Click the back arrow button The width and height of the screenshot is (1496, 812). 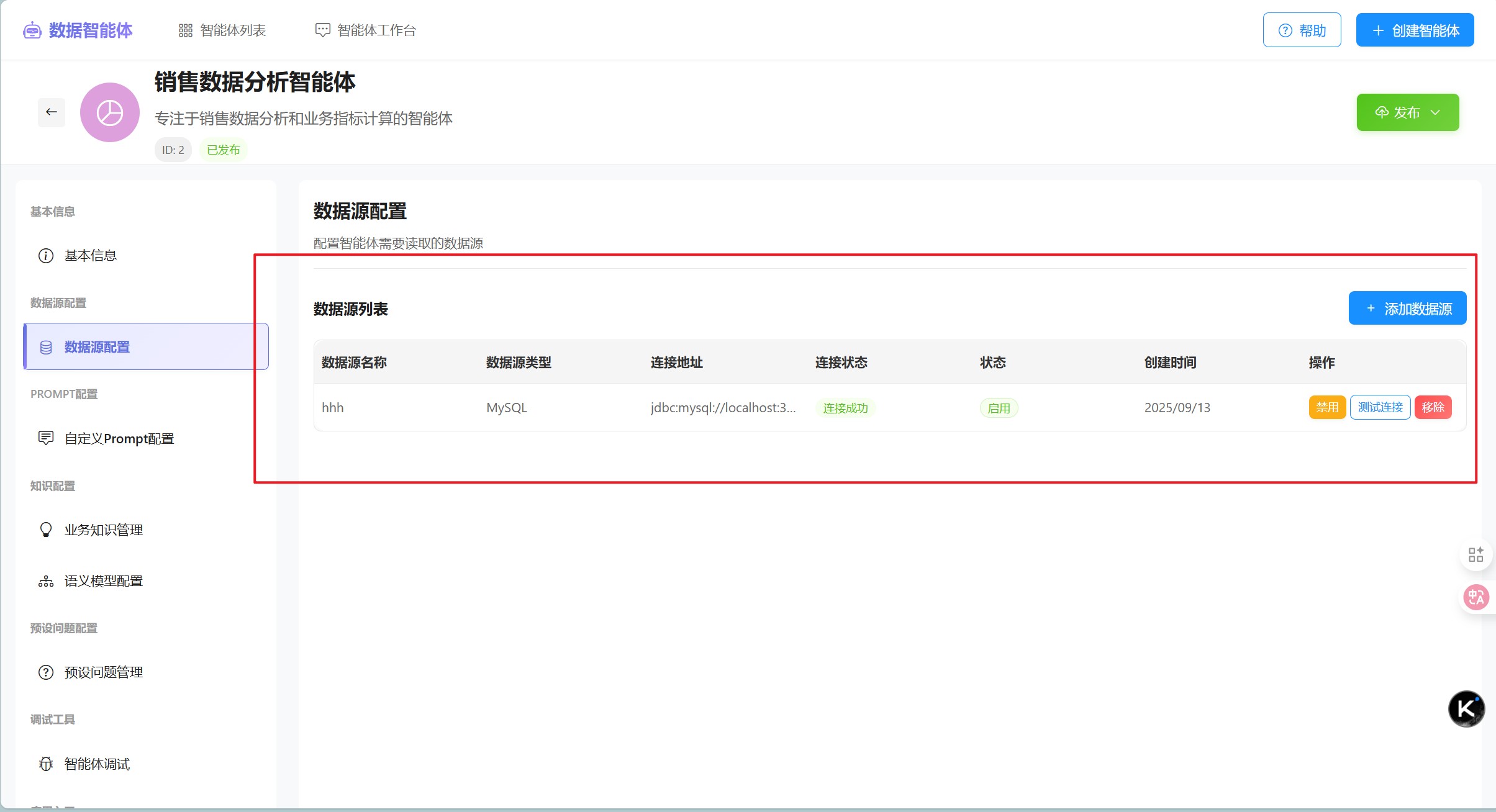click(x=52, y=112)
